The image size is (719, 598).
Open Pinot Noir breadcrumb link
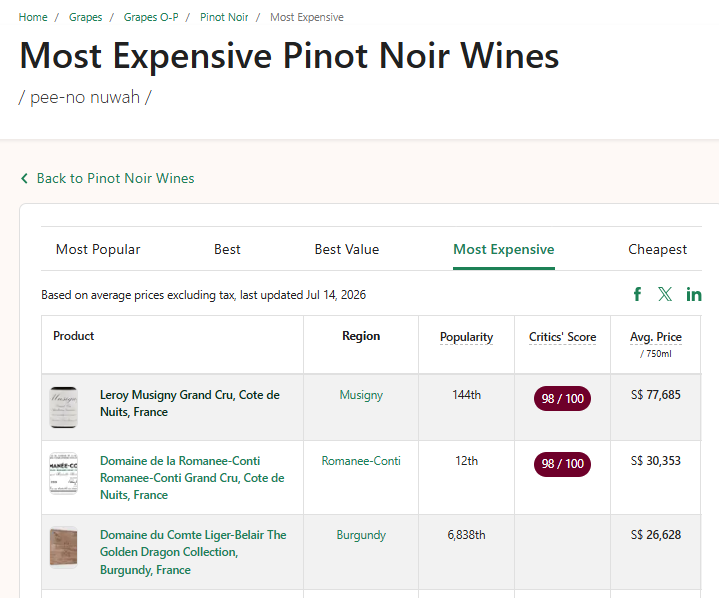[x=224, y=17]
